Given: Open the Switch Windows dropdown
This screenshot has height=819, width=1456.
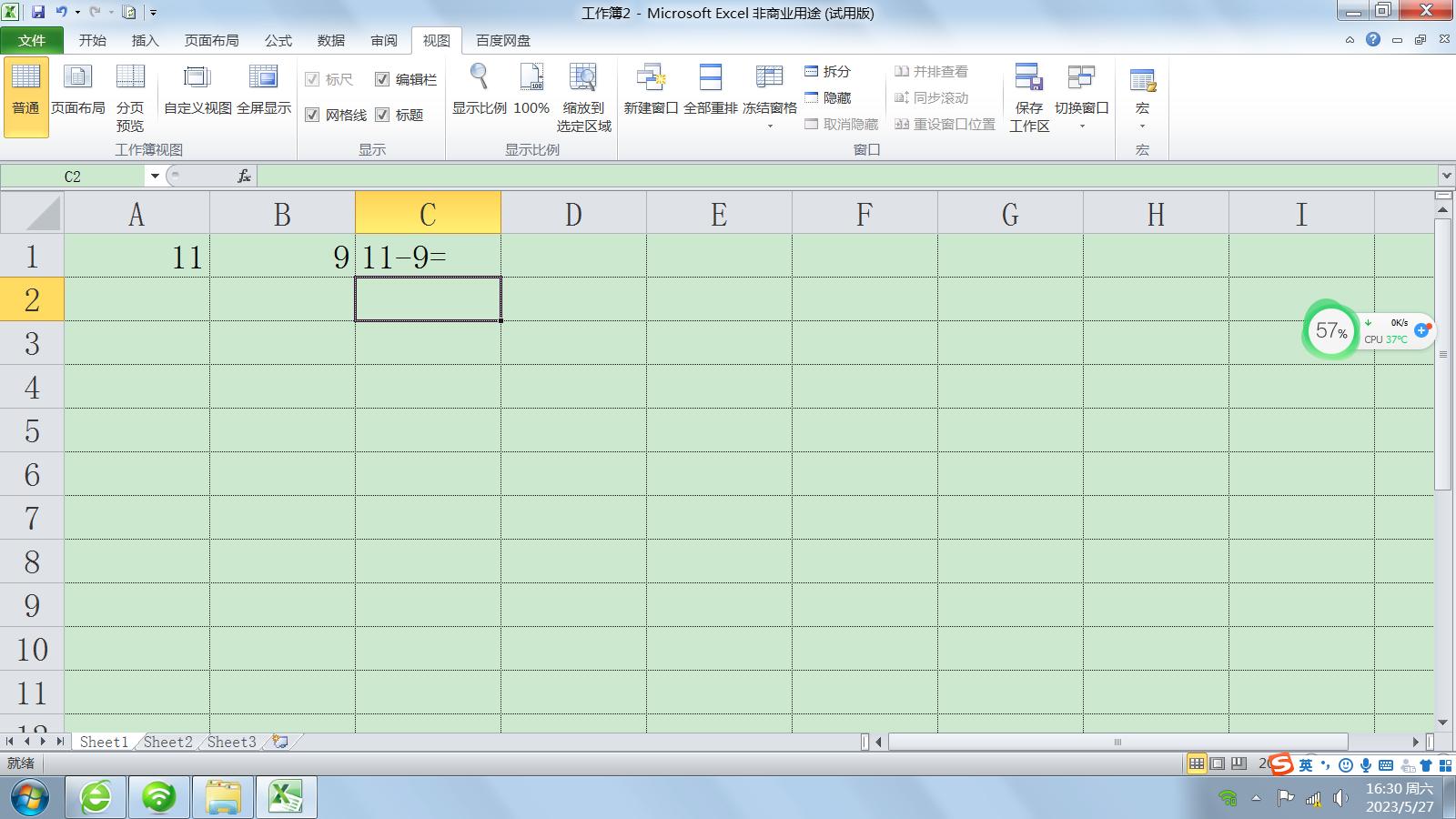Looking at the screenshot, I should [1081, 126].
